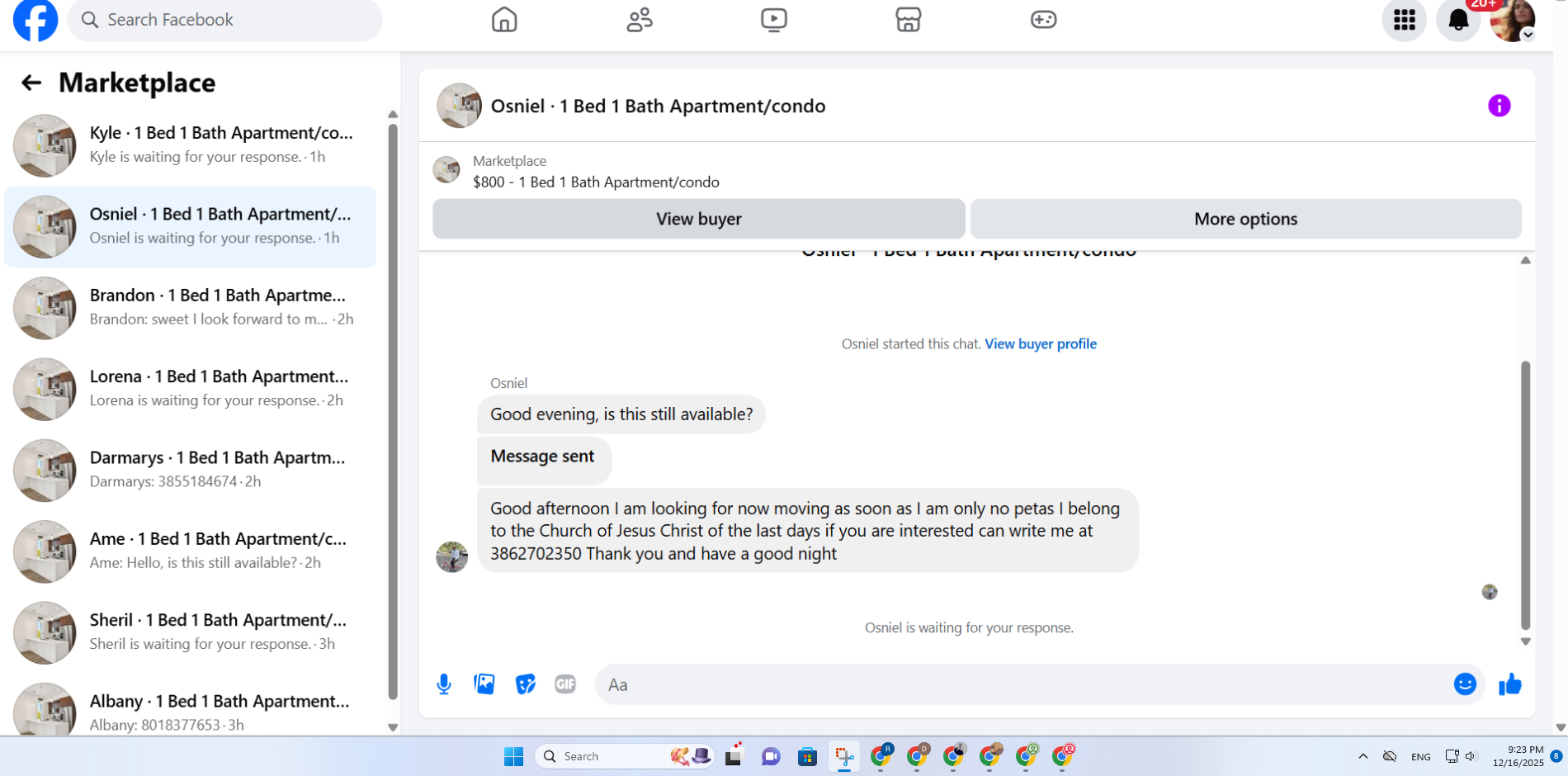Open the More options button

tap(1246, 219)
